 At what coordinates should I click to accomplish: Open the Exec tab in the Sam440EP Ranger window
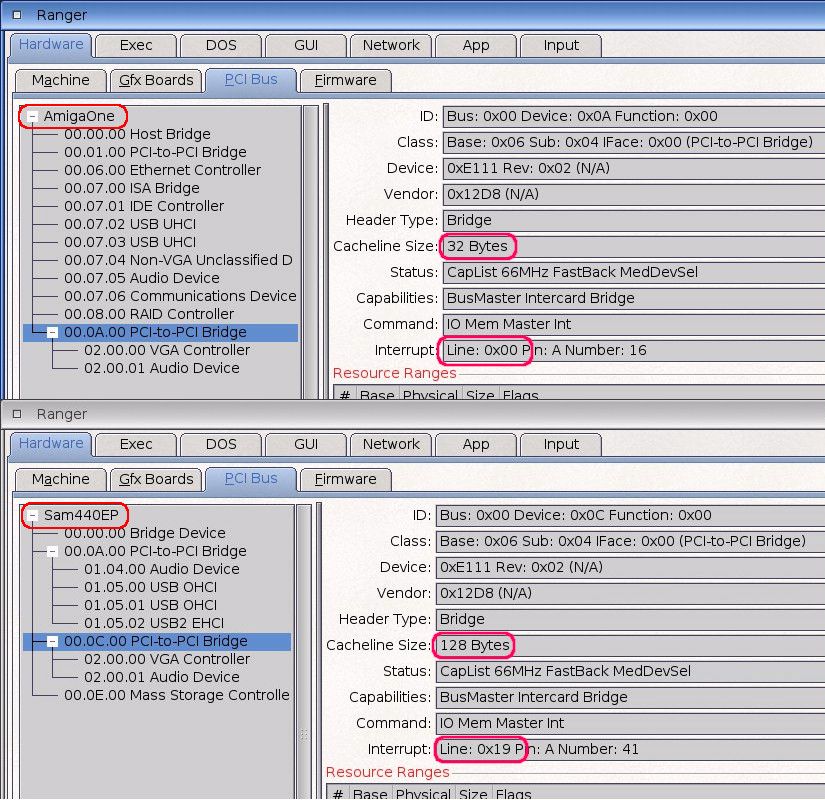[136, 445]
